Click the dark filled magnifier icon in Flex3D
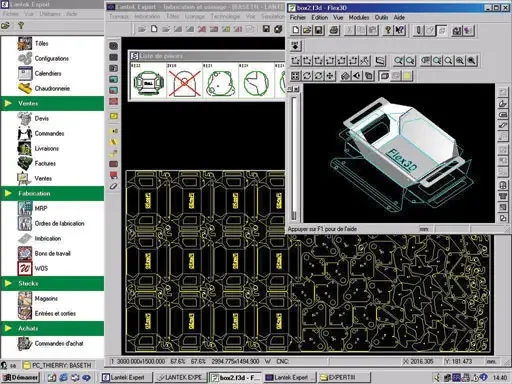Image resolution: width=512 pixels, height=384 pixels. click(472, 60)
